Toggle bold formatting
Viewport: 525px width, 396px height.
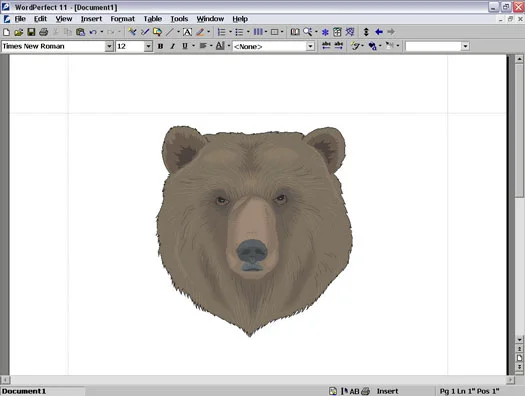click(160, 46)
